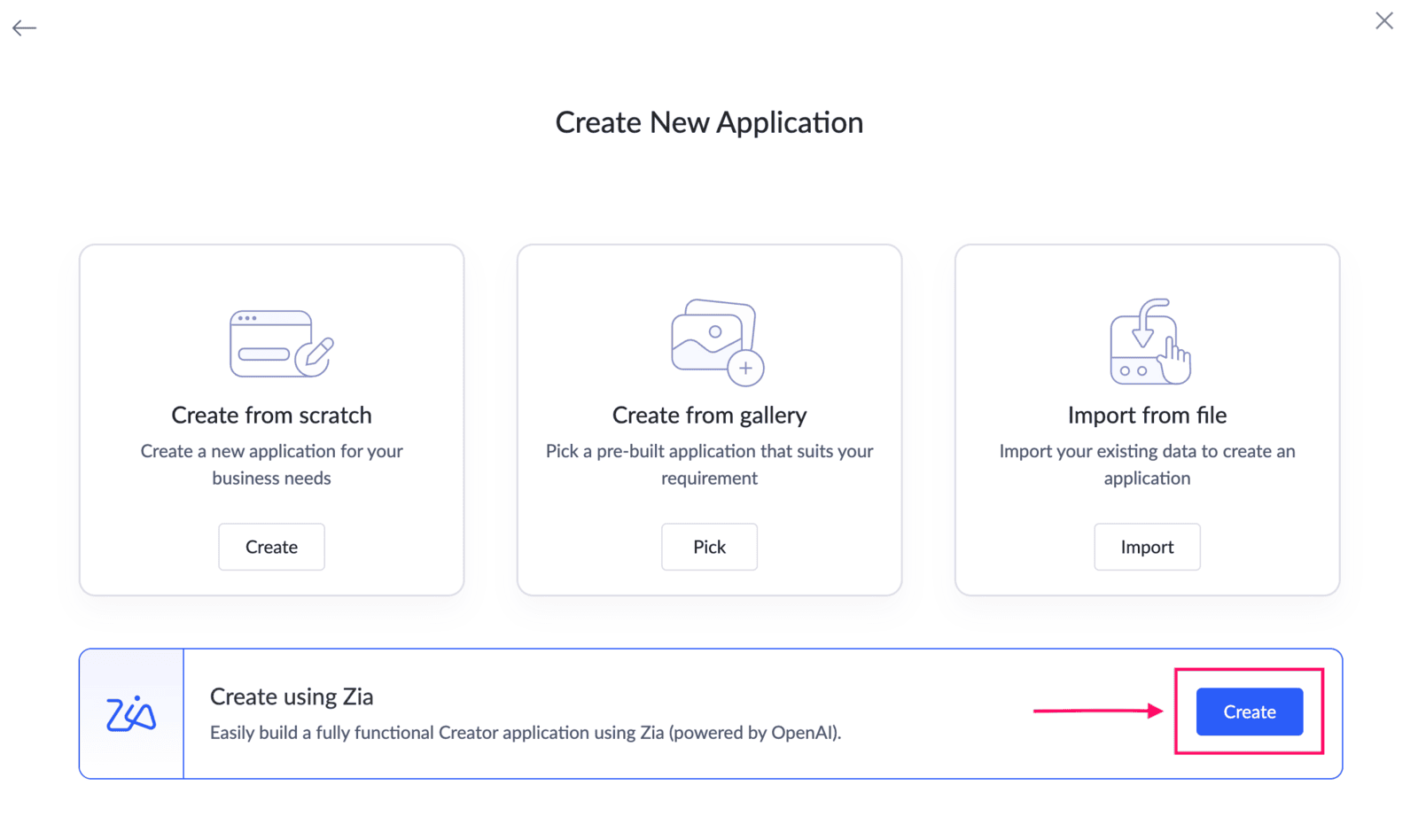Screen dimensions: 1418x840
Task: Click the blue Create button for Zia
Action: (x=1250, y=712)
